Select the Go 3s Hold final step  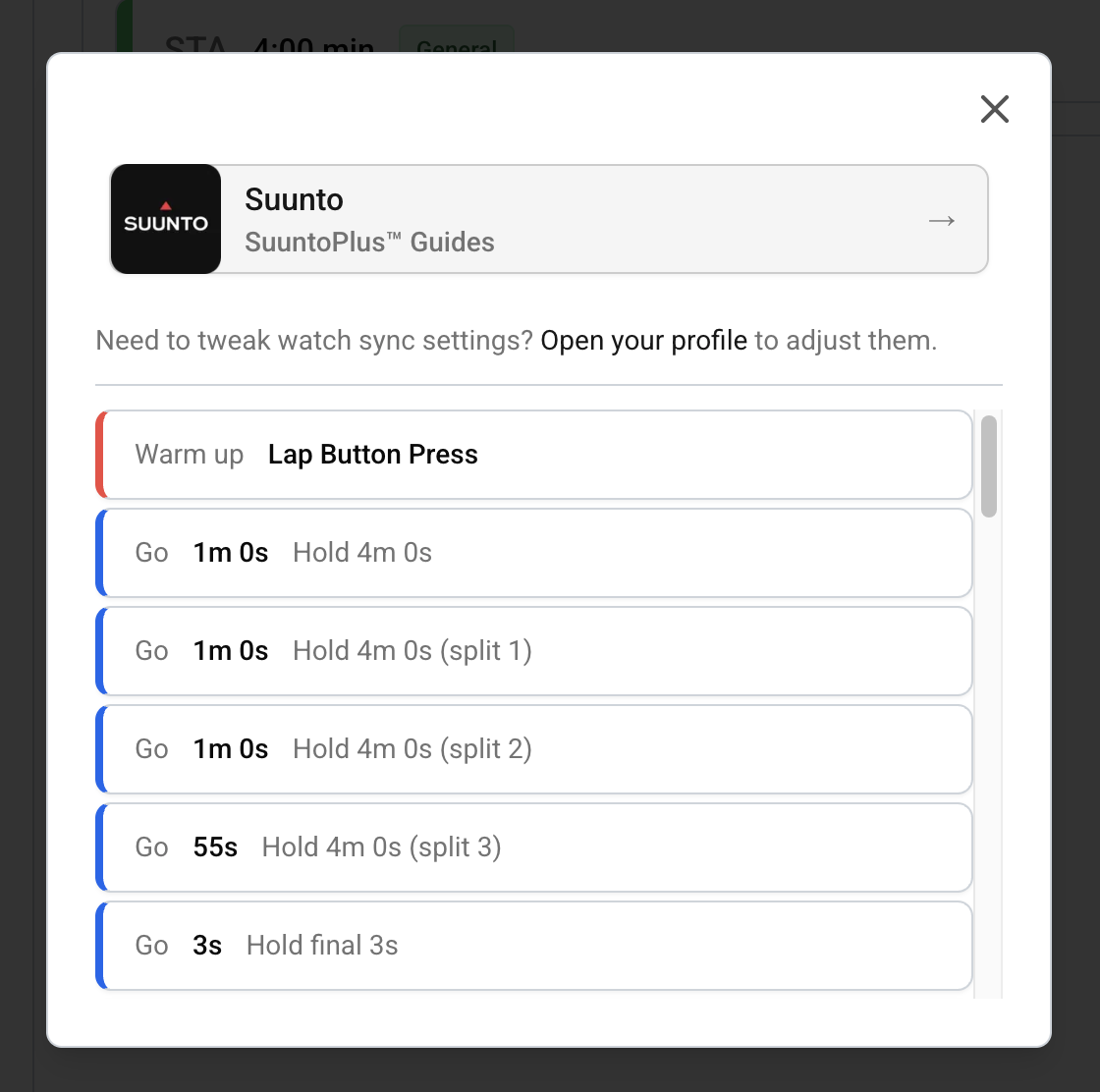pos(534,946)
